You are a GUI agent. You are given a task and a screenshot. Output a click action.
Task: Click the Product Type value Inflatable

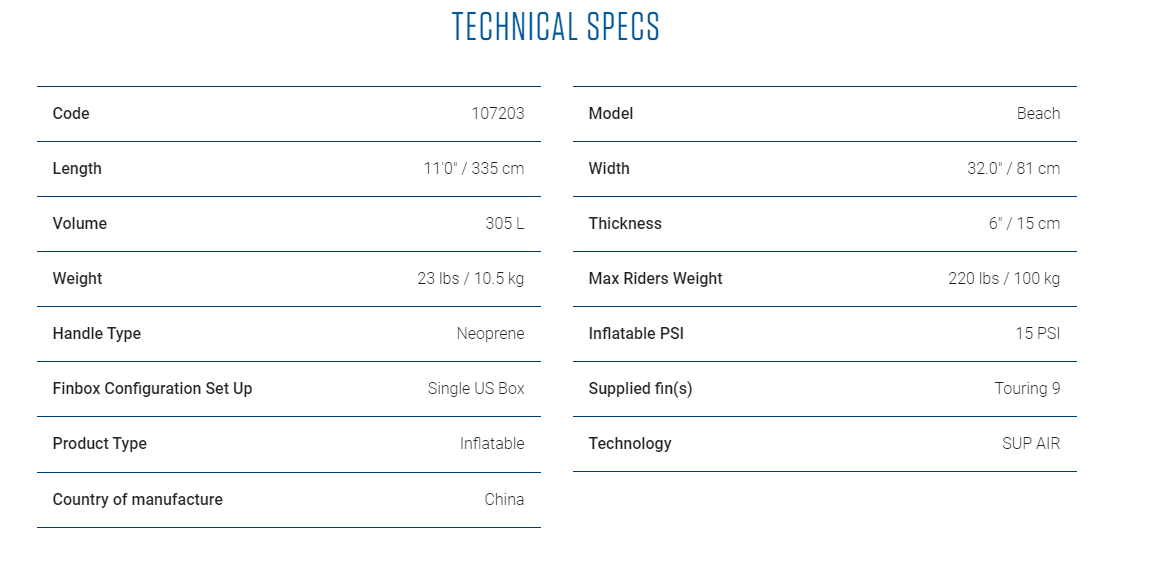tap(492, 443)
